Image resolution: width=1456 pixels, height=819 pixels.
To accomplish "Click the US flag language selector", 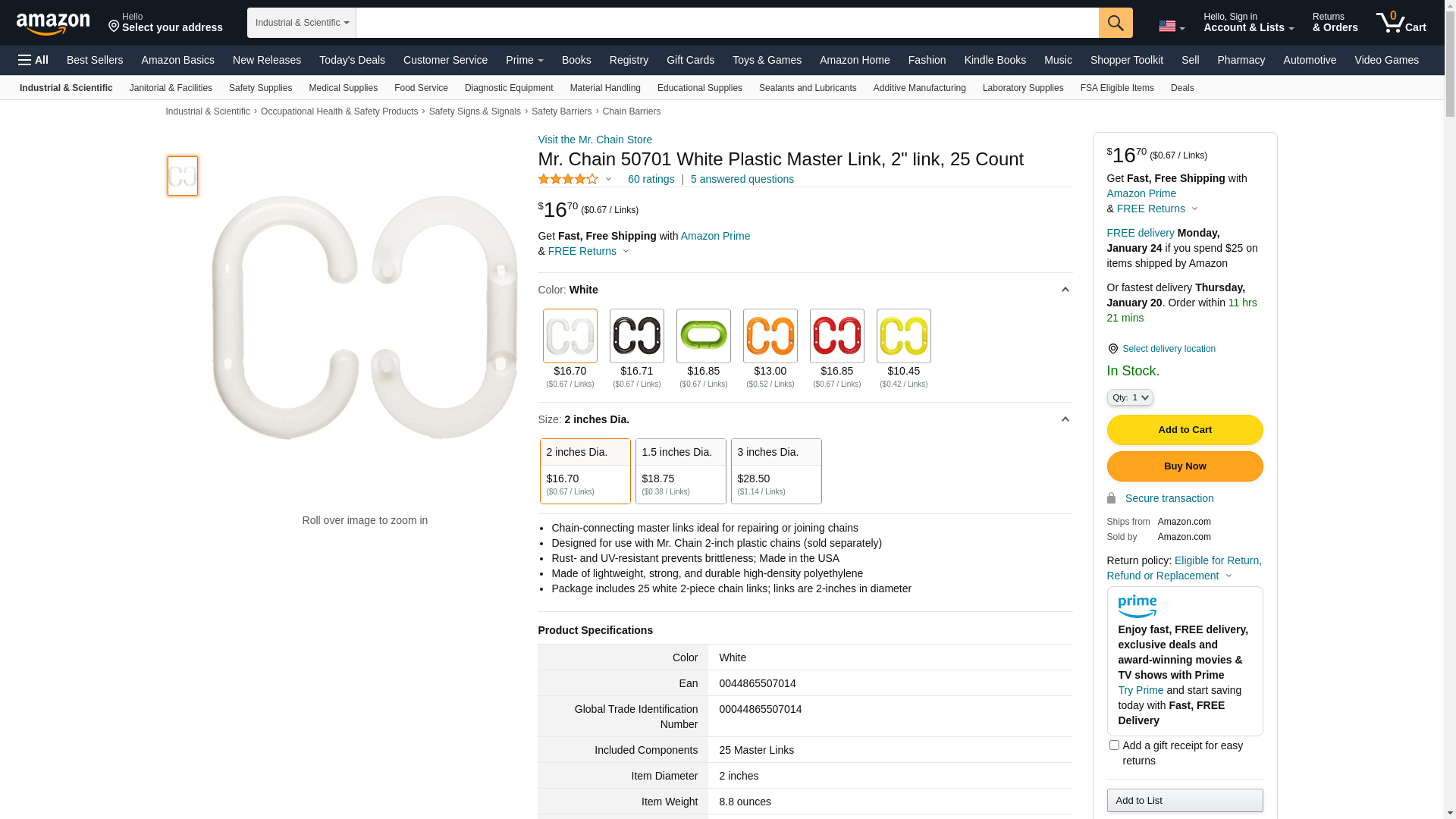I will [x=1171, y=27].
